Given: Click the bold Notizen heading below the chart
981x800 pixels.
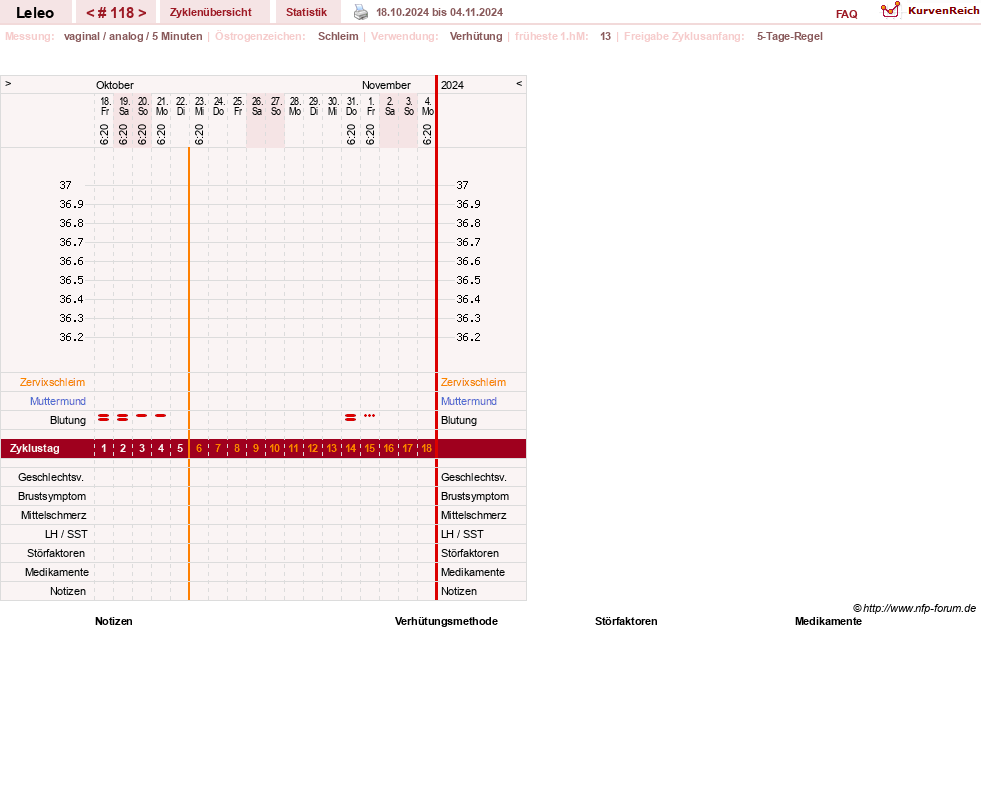Looking at the screenshot, I should pos(113,621).
